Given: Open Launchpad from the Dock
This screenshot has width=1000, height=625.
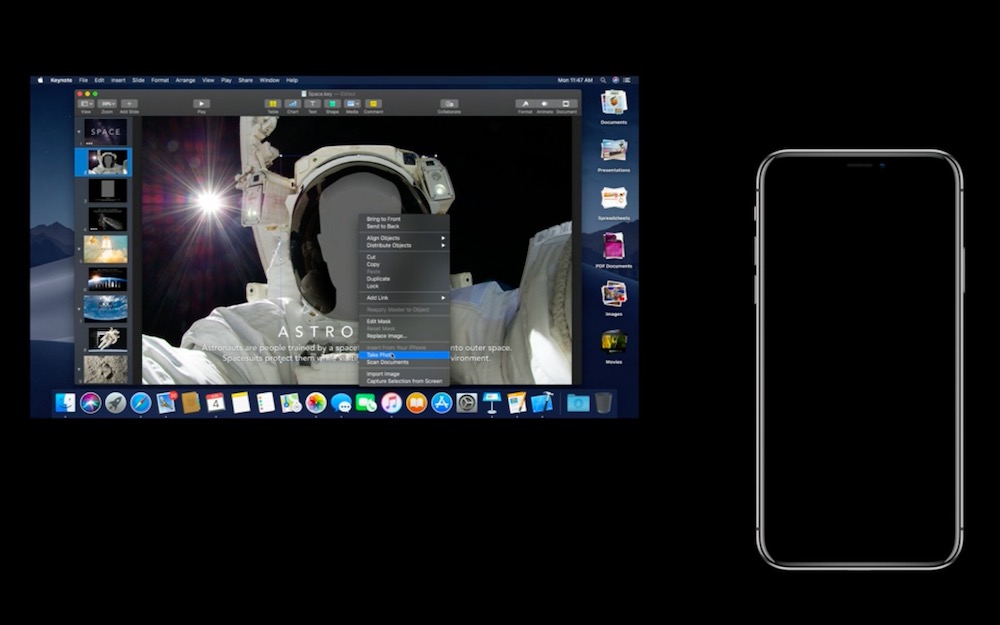Looking at the screenshot, I should click(x=115, y=402).
